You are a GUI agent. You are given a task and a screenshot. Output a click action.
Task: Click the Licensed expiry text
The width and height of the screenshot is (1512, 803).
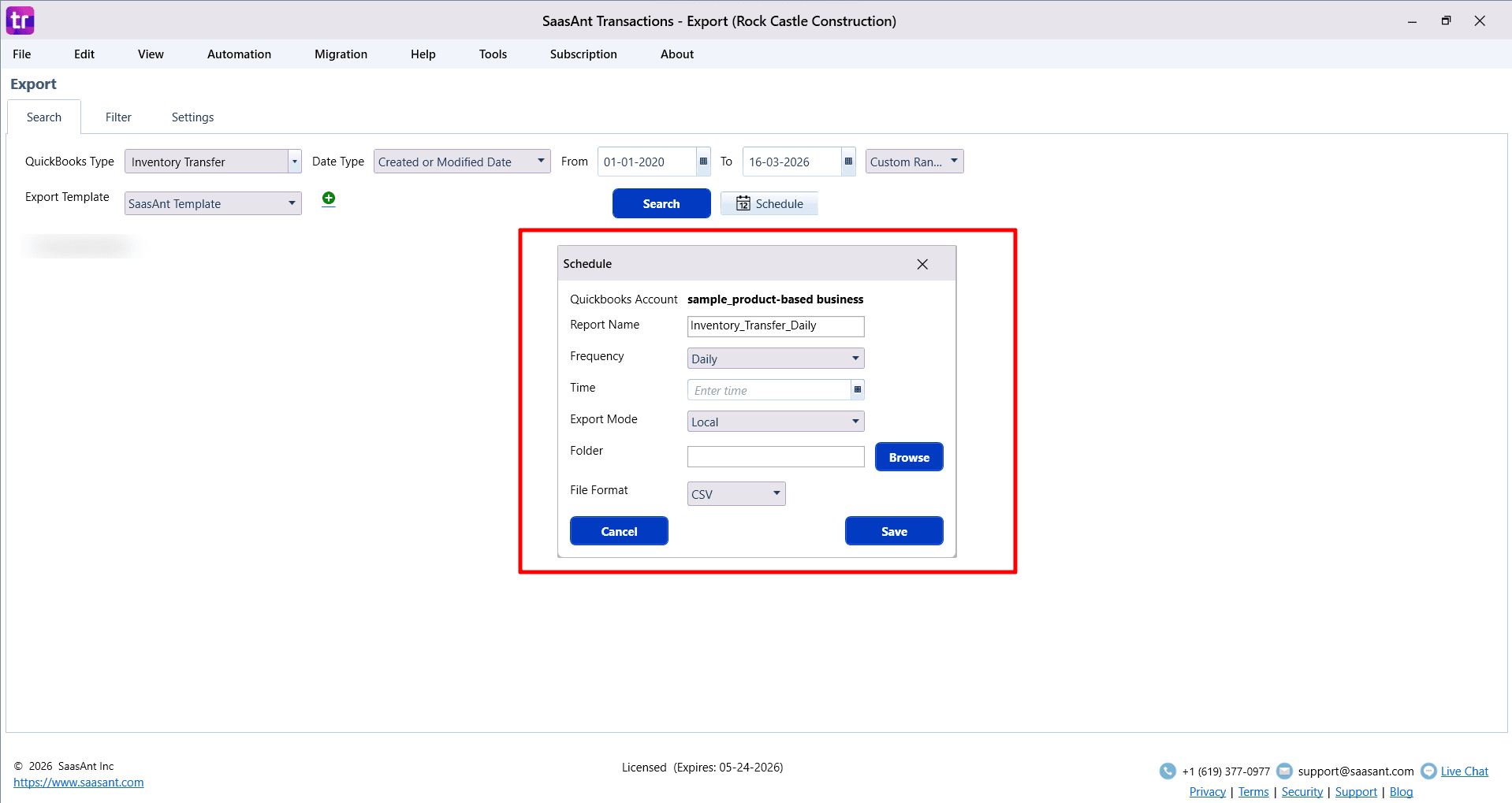[702, 768]
